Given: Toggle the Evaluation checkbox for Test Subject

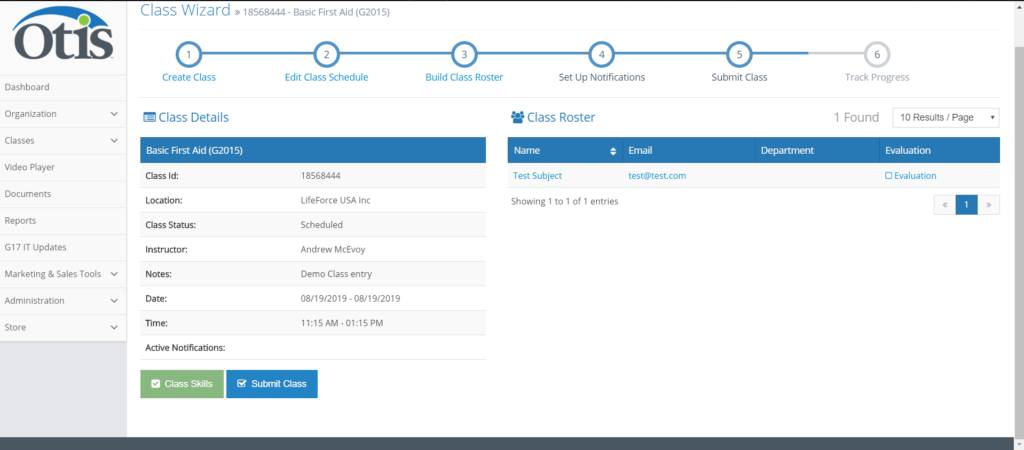Looking at the screenshot, I should 888,176.
